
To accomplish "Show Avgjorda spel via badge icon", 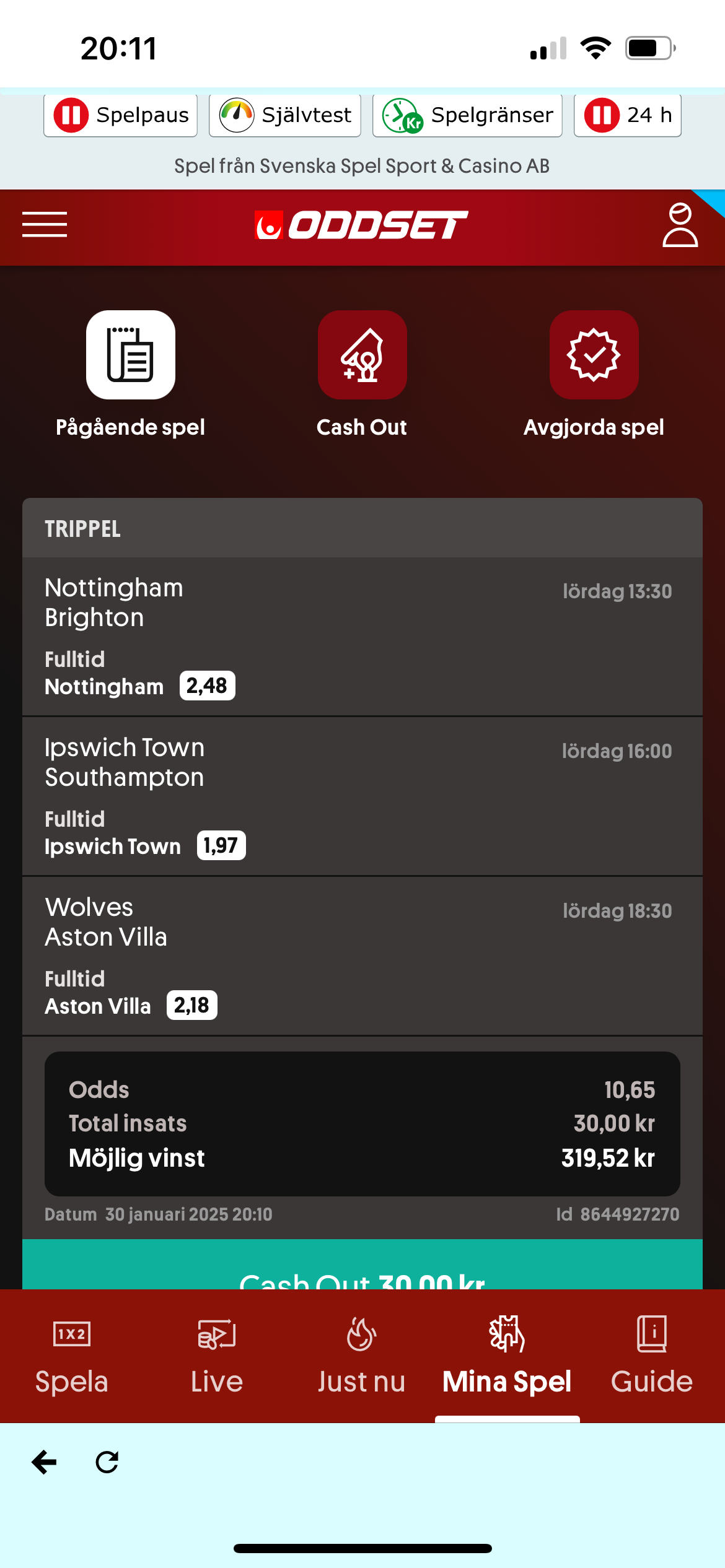I will point(594,355).
